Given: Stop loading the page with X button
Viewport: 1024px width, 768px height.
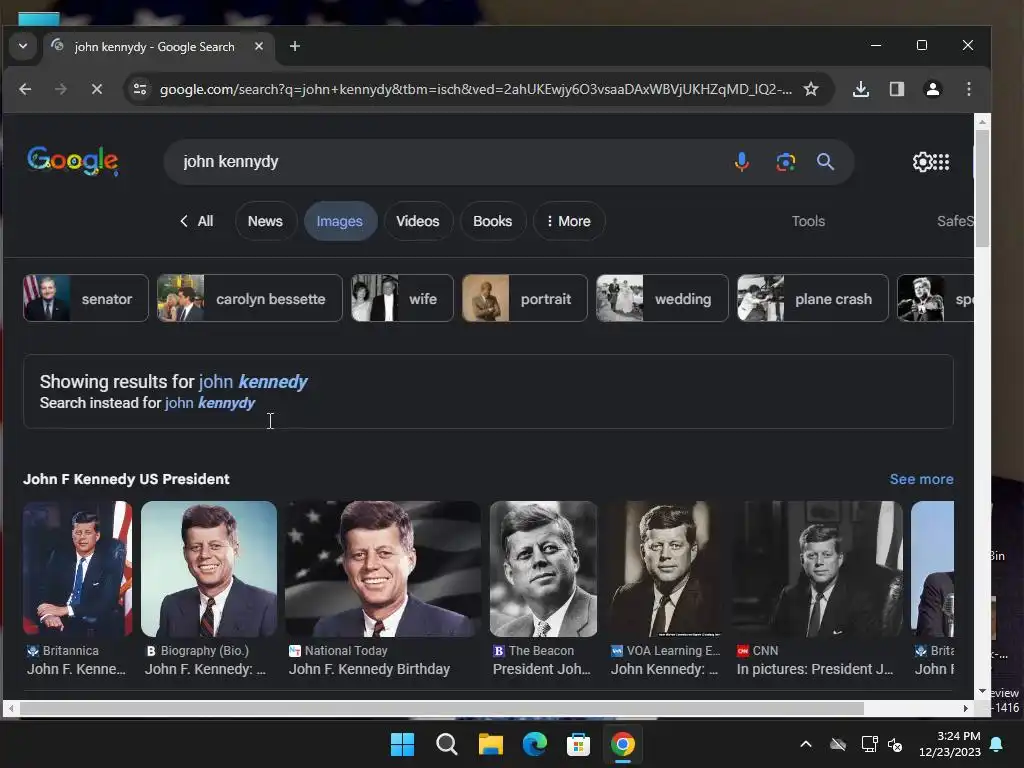Looking at the screenshot, I should pos(97,89).
